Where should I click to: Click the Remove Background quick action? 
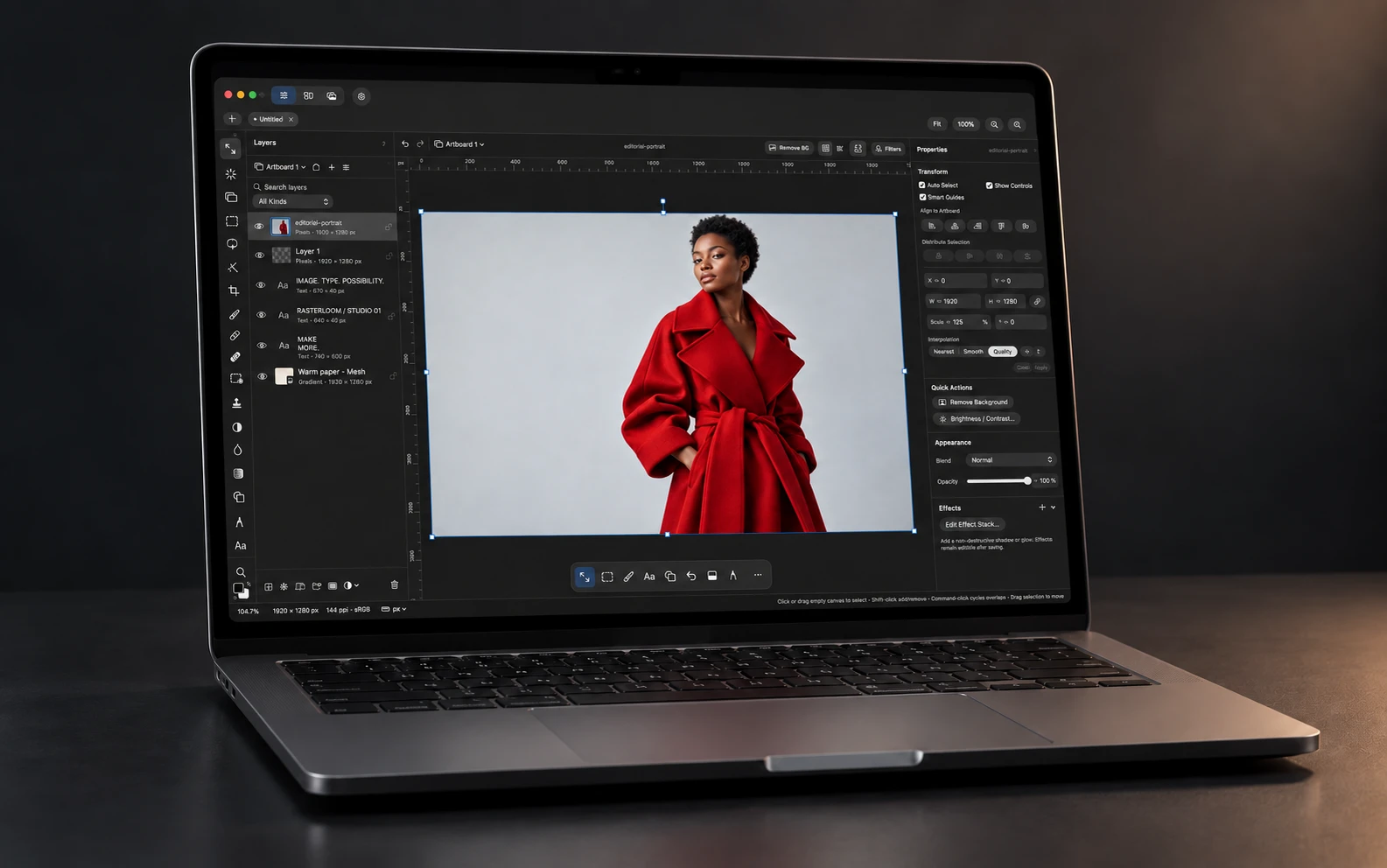coord(973,402)
